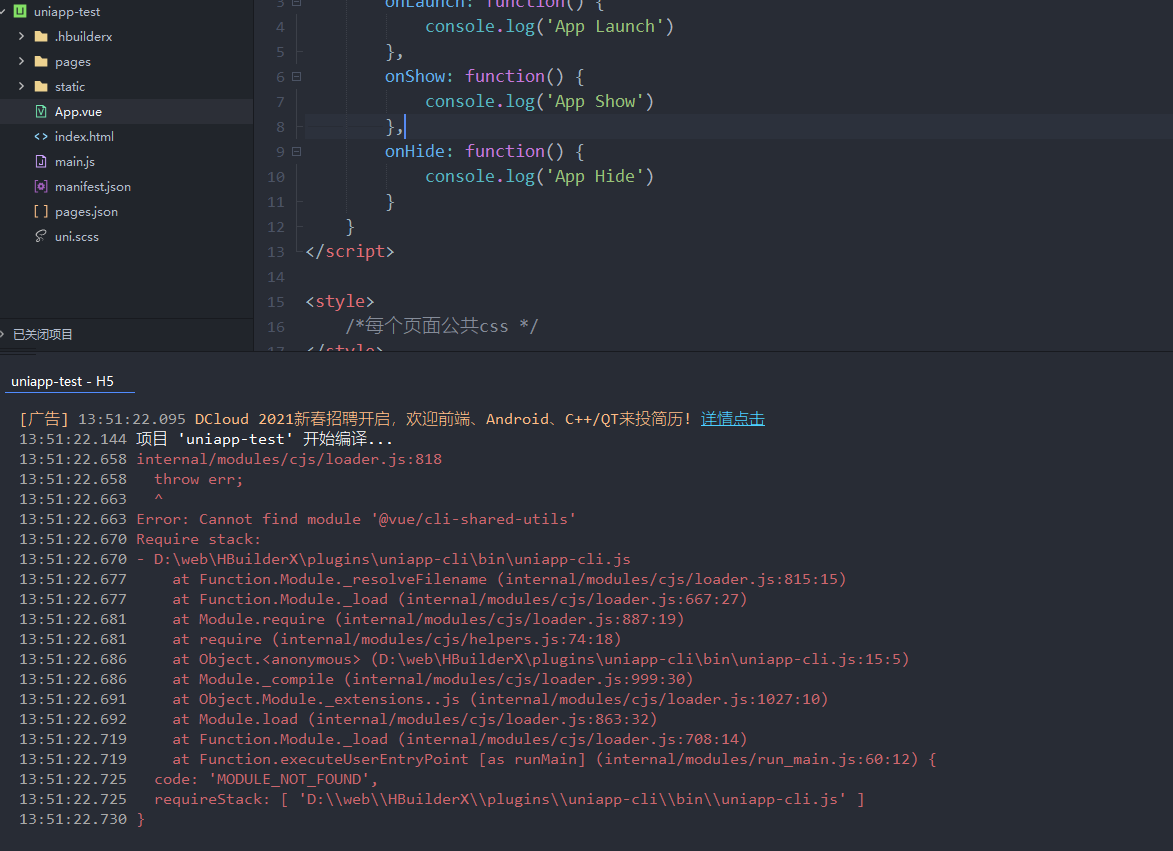Collapse the onHide function fold marker

[x=296, y=152]
